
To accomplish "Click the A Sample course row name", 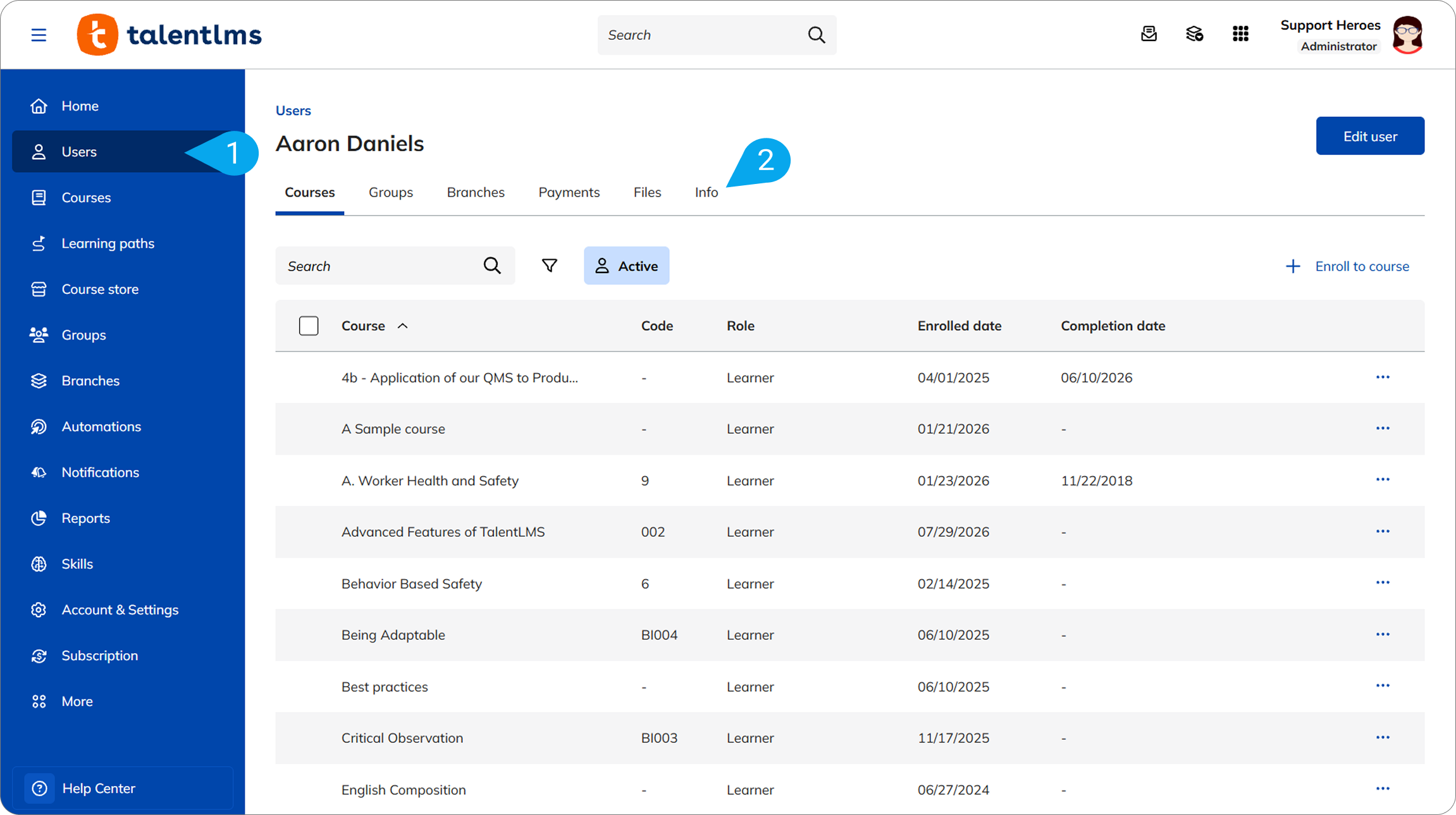I will tap(393, 429).
